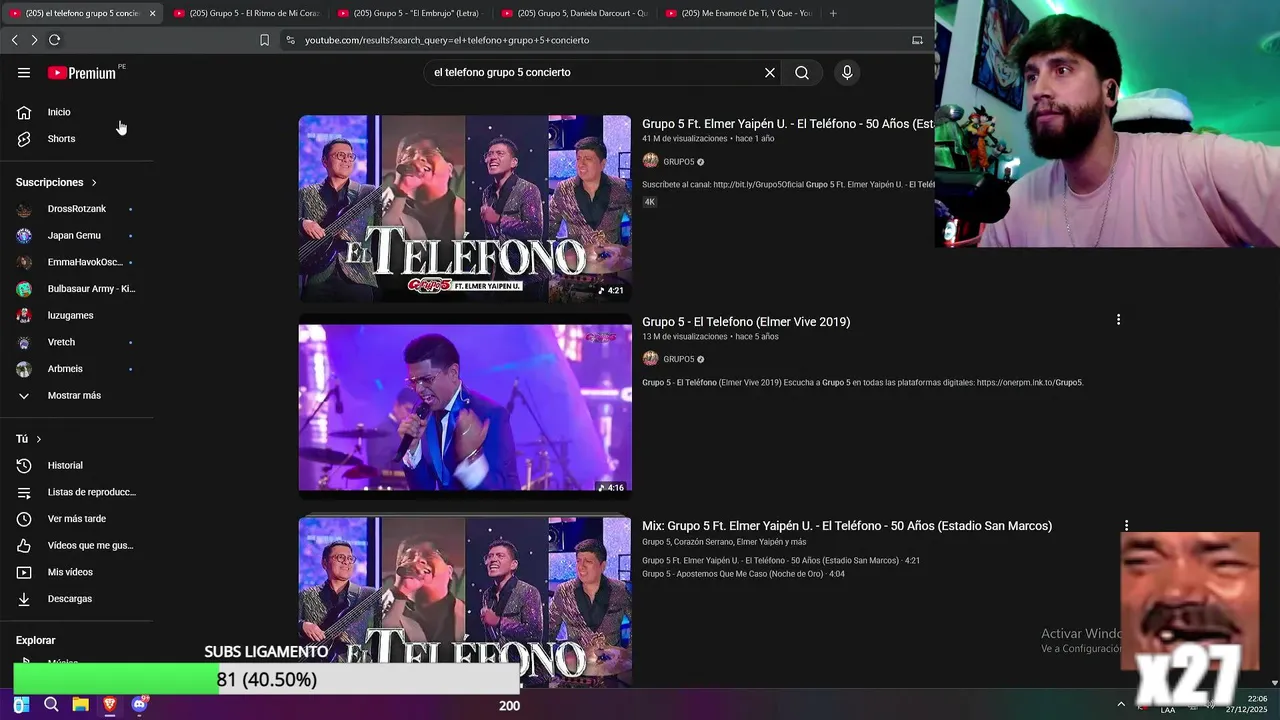Click 'Apostemos Que Me Caso' mix track line
The image size is (1280, 720).
(743, 574)
